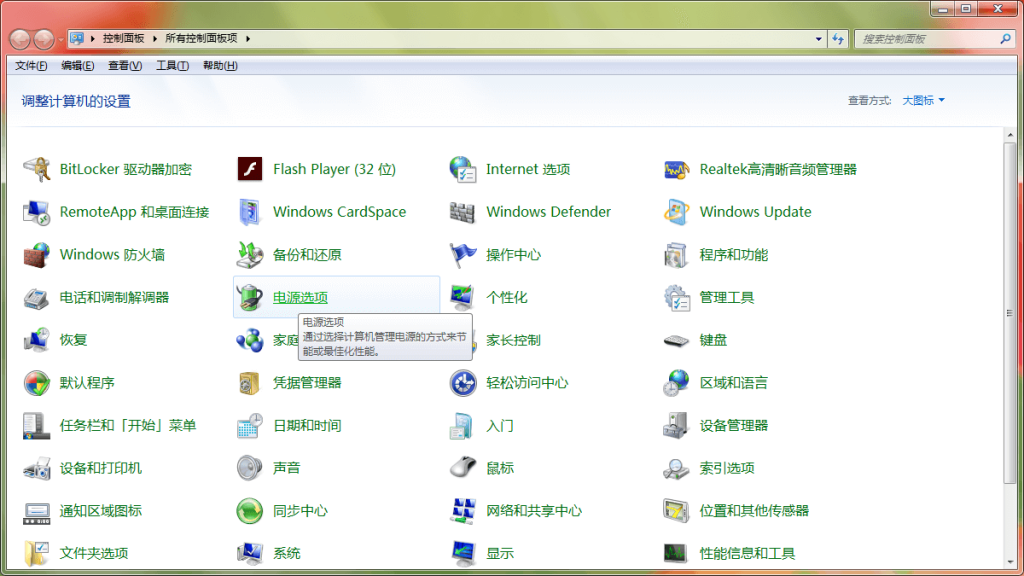Click the 所有控制面板项 breadcrumb

(201, 39)
